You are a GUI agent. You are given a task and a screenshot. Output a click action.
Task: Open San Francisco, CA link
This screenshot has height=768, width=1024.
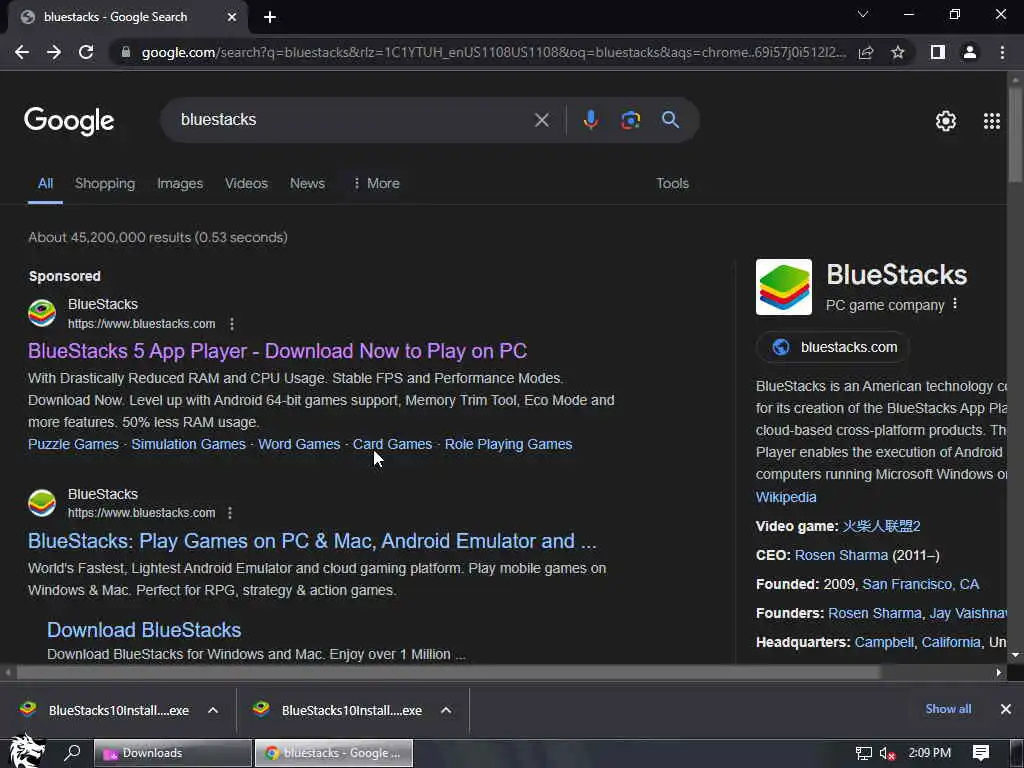pos(921,584)
